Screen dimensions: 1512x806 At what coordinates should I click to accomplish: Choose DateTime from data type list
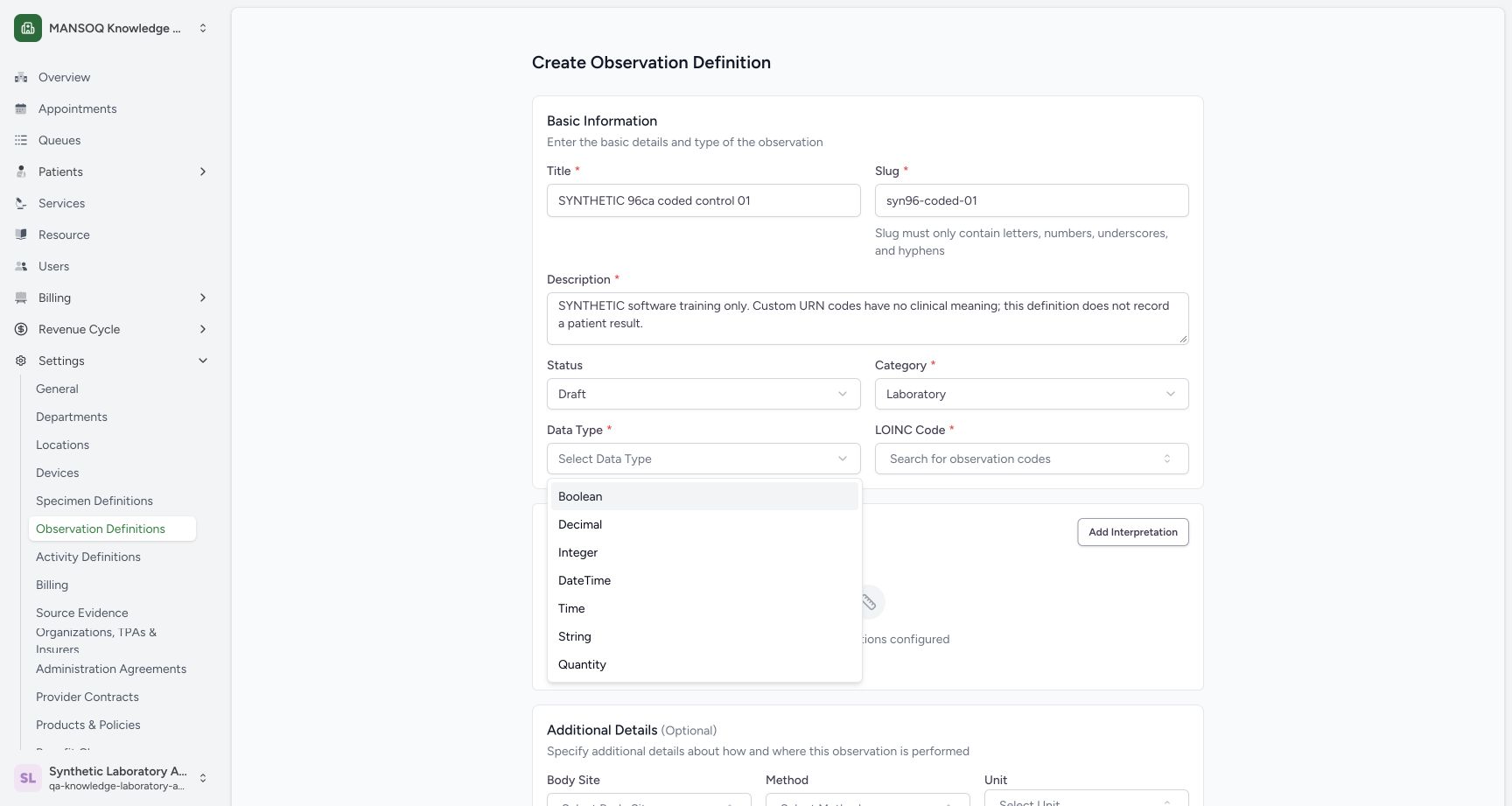pos(704,580)
